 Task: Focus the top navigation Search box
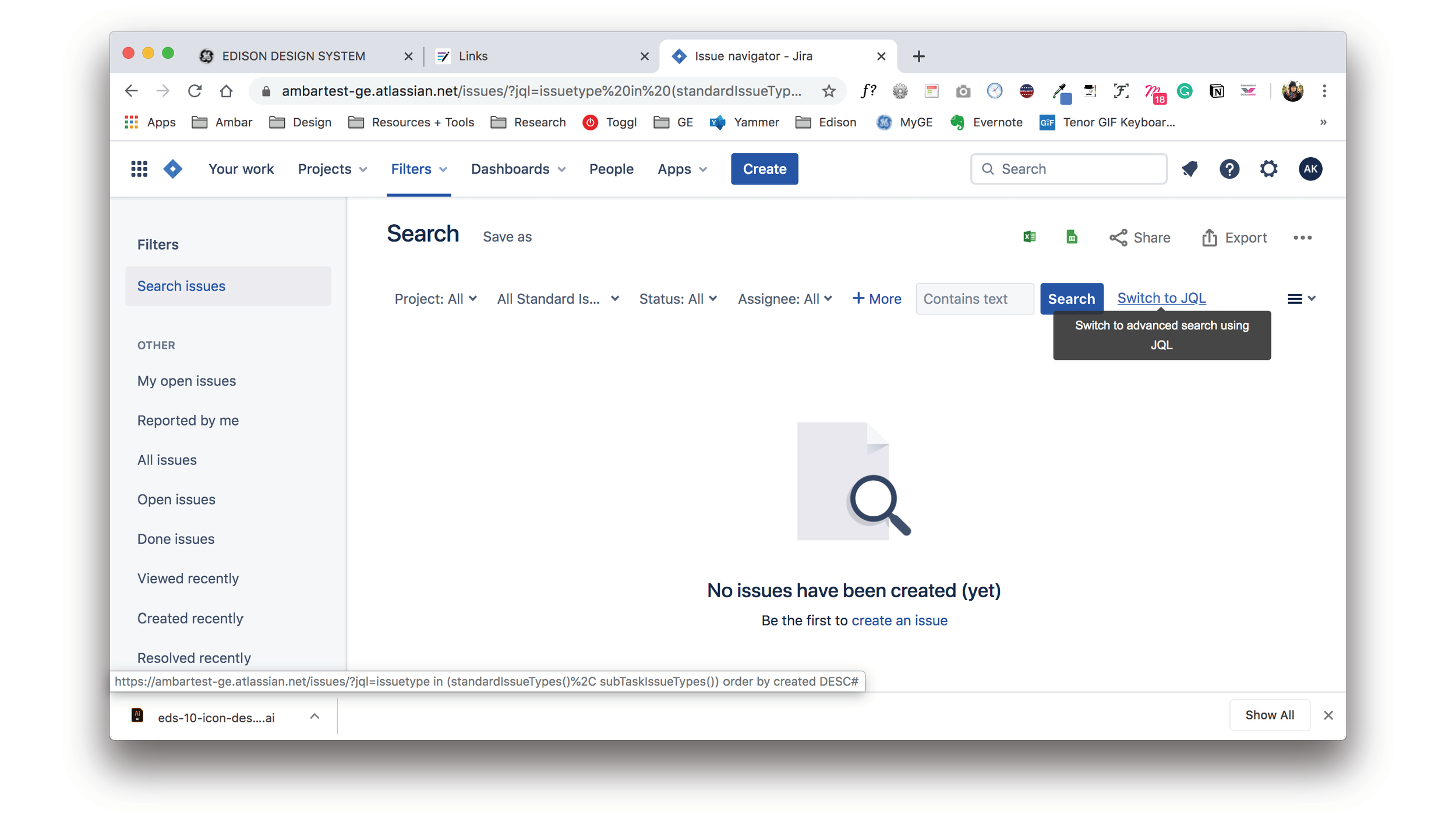pyautogui.click(x=1068, y=169)
